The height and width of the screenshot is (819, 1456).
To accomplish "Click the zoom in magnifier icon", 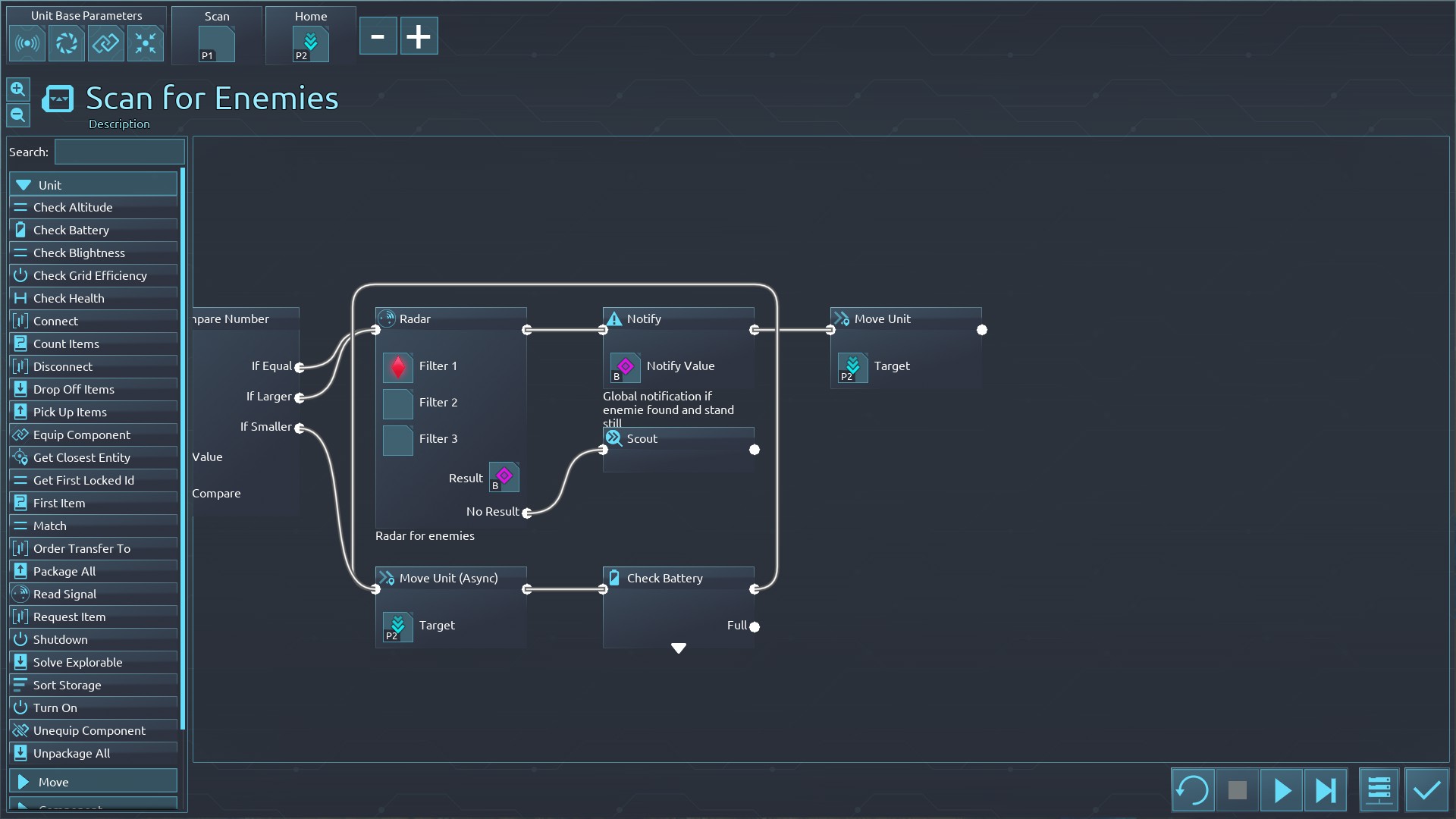I will click(x=18, y=89).
